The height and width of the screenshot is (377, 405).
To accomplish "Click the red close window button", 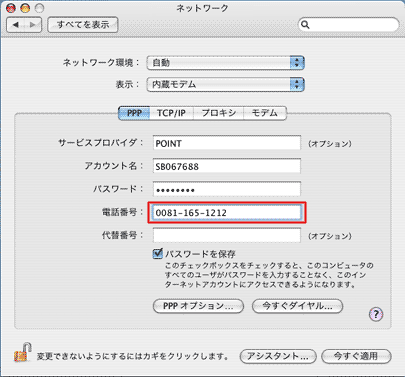I will coord(11,8).
